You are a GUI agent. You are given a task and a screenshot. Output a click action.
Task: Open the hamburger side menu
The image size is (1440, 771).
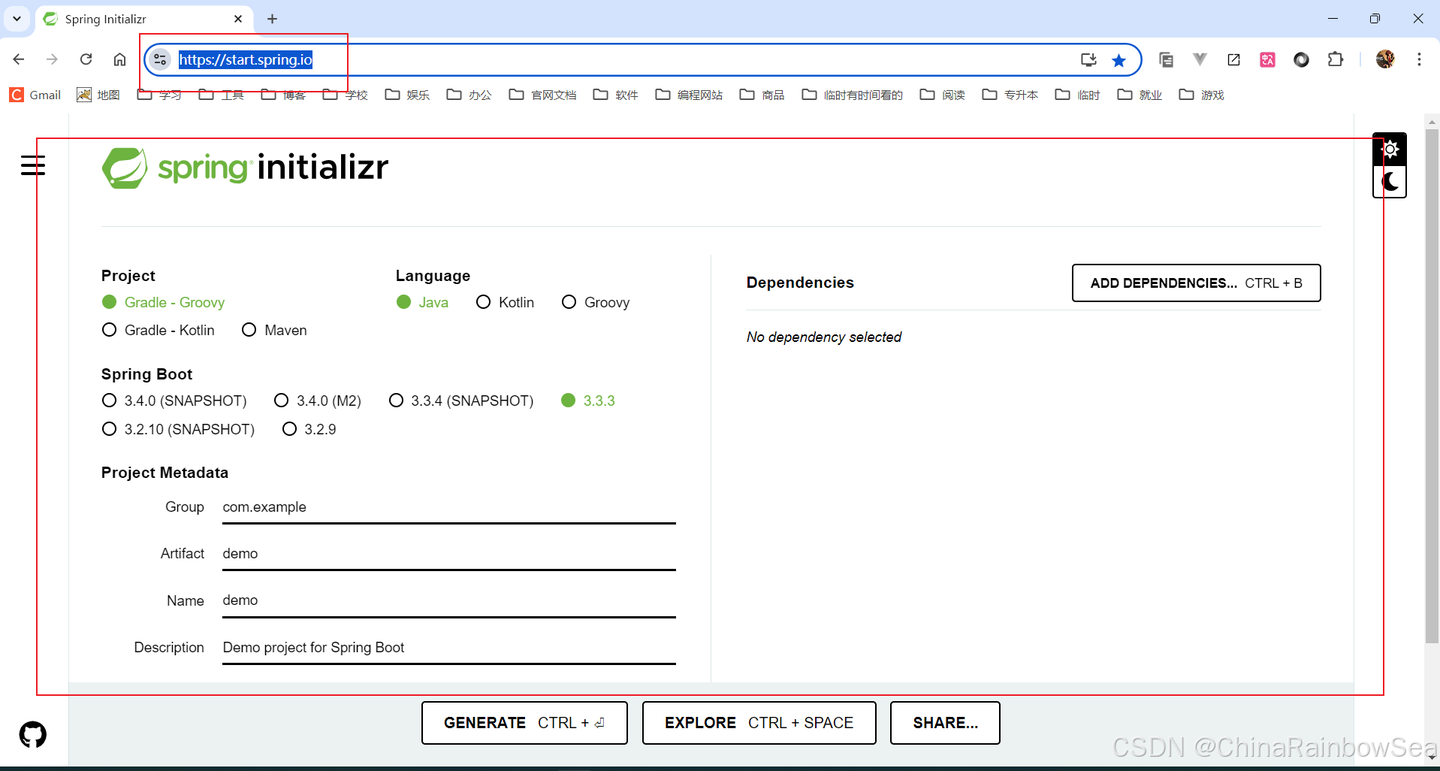click(33, 165)
